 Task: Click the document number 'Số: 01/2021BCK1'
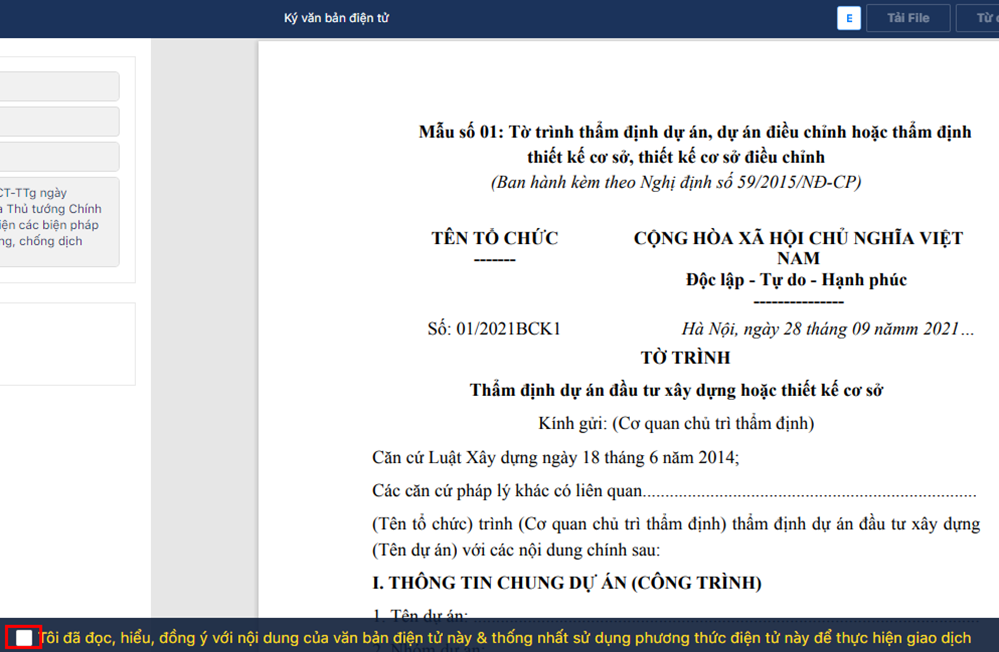pyautogui.click(x=494, y=329)
